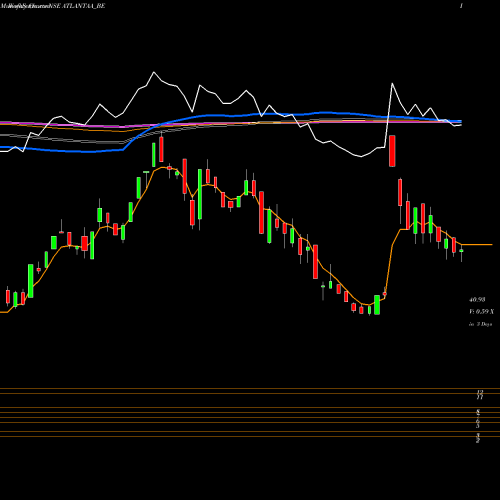This screenshot has width=500, height=500.
Task: Select the tall red gap-up candlestick
Action: click(x=392, y=151)
